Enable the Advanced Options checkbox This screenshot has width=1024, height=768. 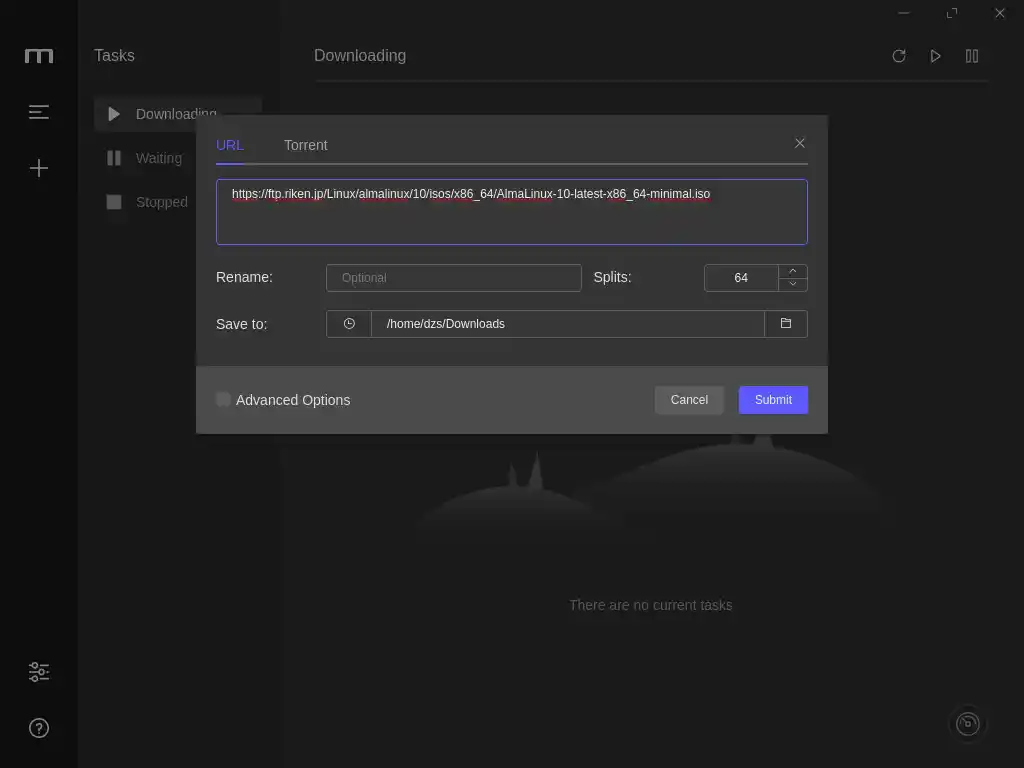[223, 400]
